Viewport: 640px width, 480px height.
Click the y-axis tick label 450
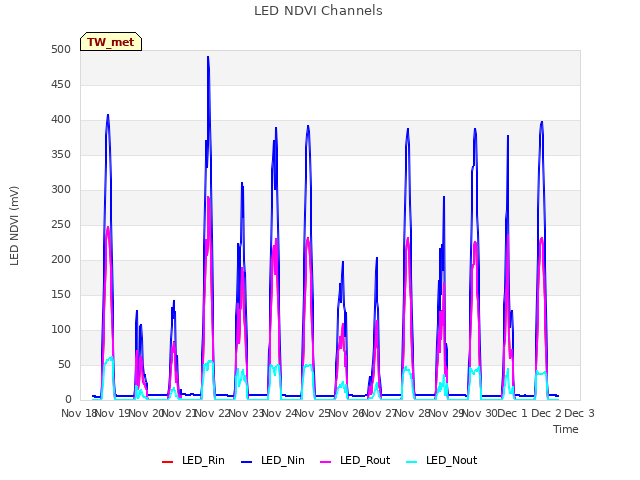(x=61, y=84)
